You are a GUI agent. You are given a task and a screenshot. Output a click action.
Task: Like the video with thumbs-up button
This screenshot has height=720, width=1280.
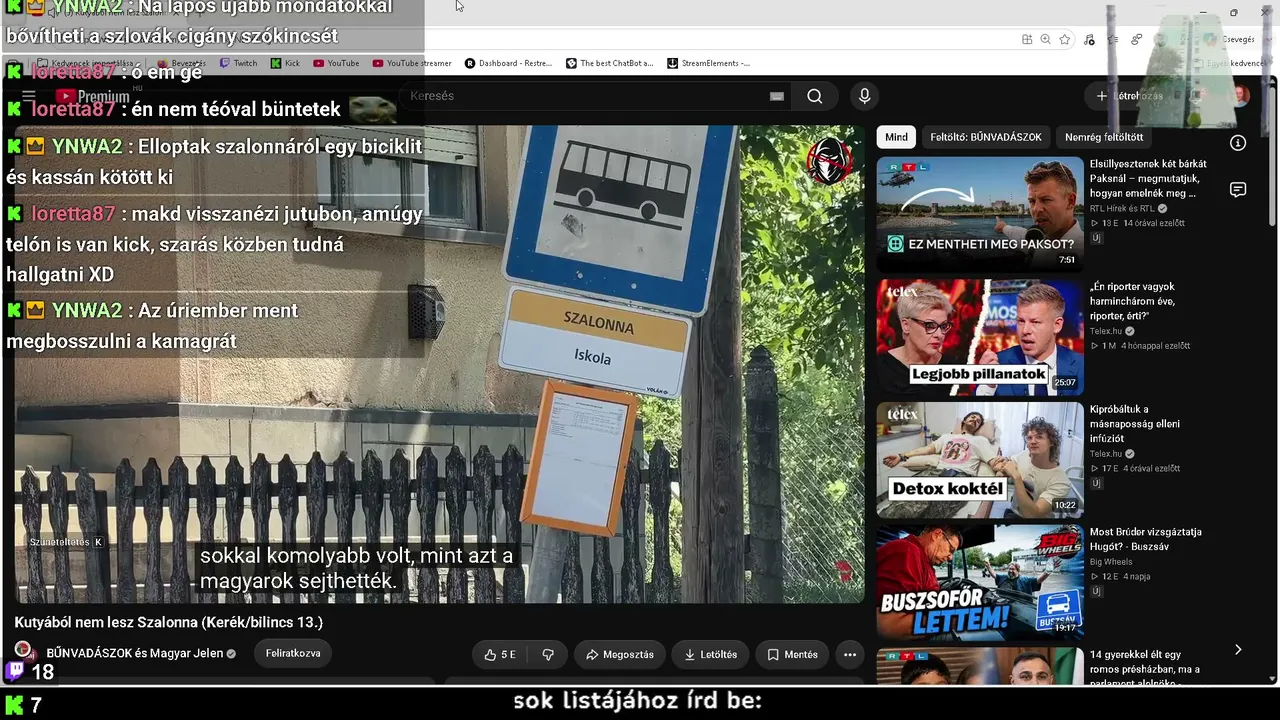click(500, 655)
